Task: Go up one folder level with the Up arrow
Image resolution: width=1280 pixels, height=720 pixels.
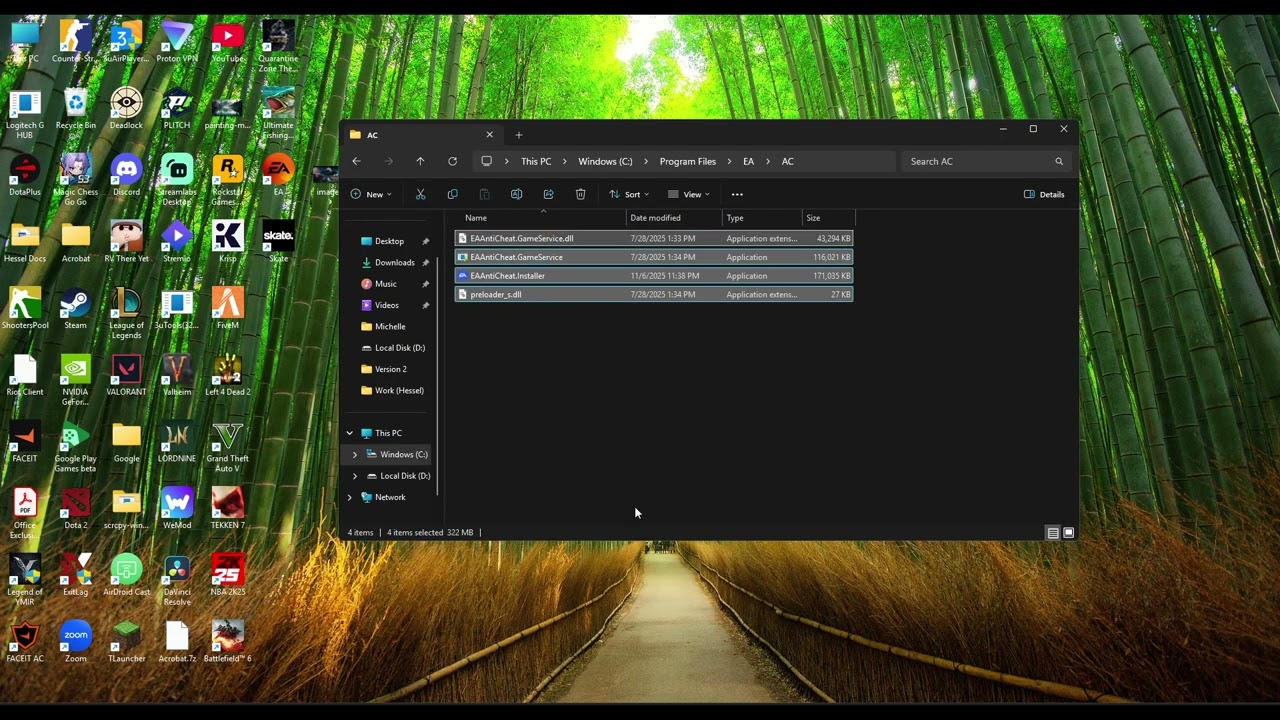Action: click(420, 161)
